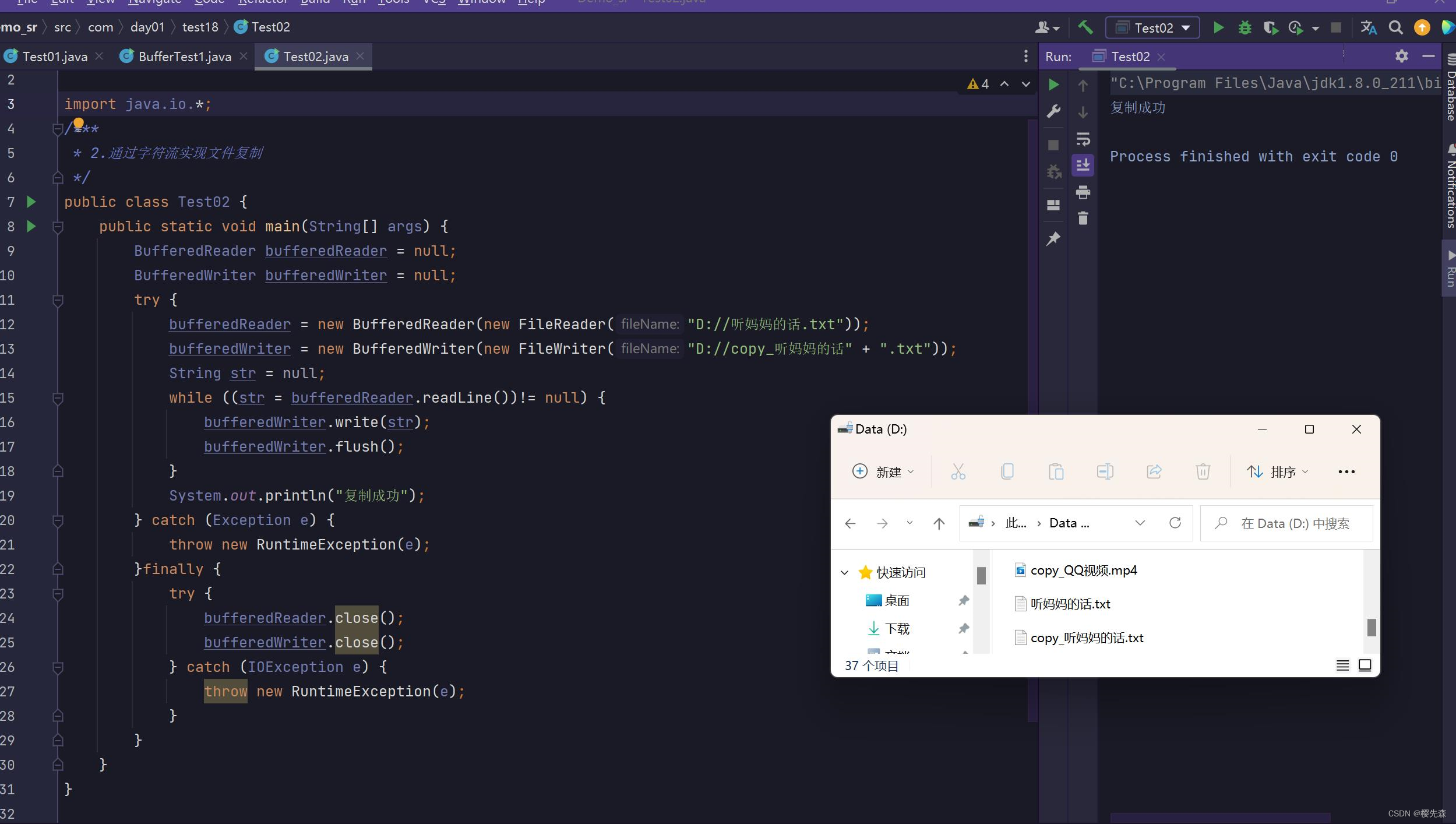Viewport: 1456px width, 824px height.
Task: Click the Debug bug icon
Action: pos(1245,28)
